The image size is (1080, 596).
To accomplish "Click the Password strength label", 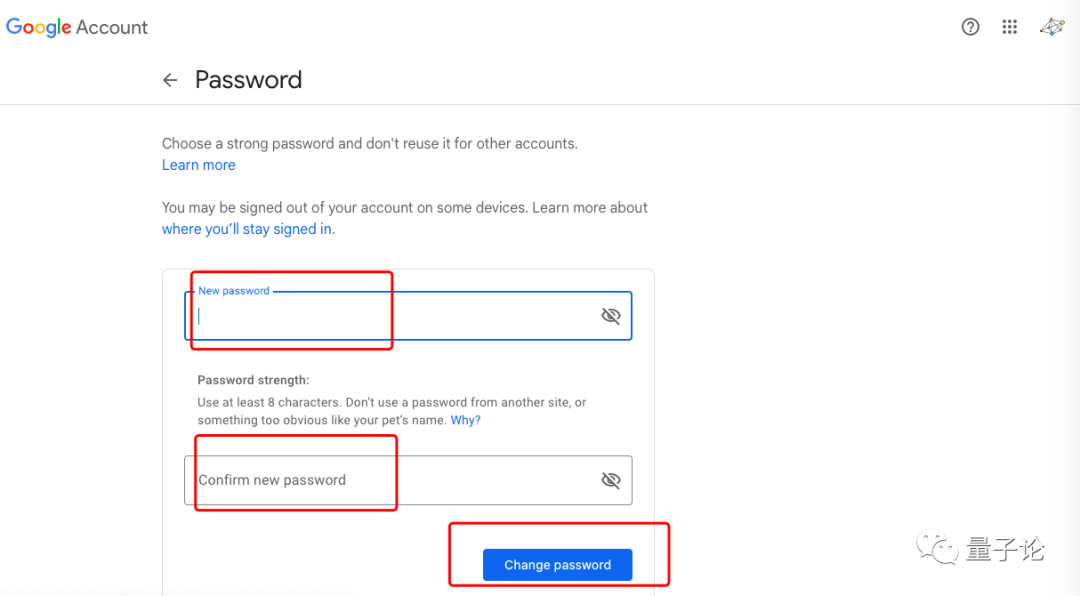I will coord(253,380).
